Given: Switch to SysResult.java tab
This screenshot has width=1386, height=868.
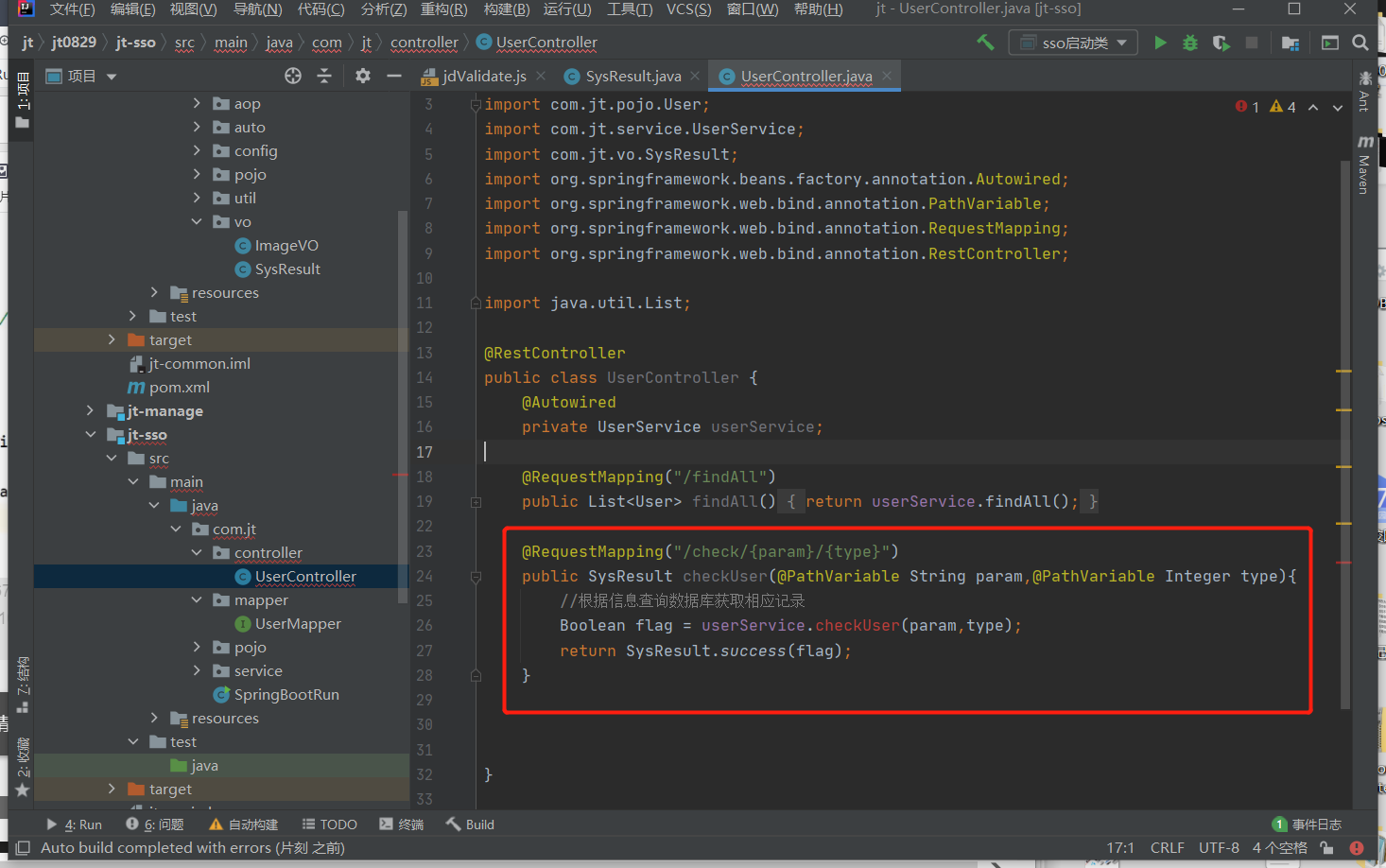Looking at the screenshot, I should coord(632,76).
